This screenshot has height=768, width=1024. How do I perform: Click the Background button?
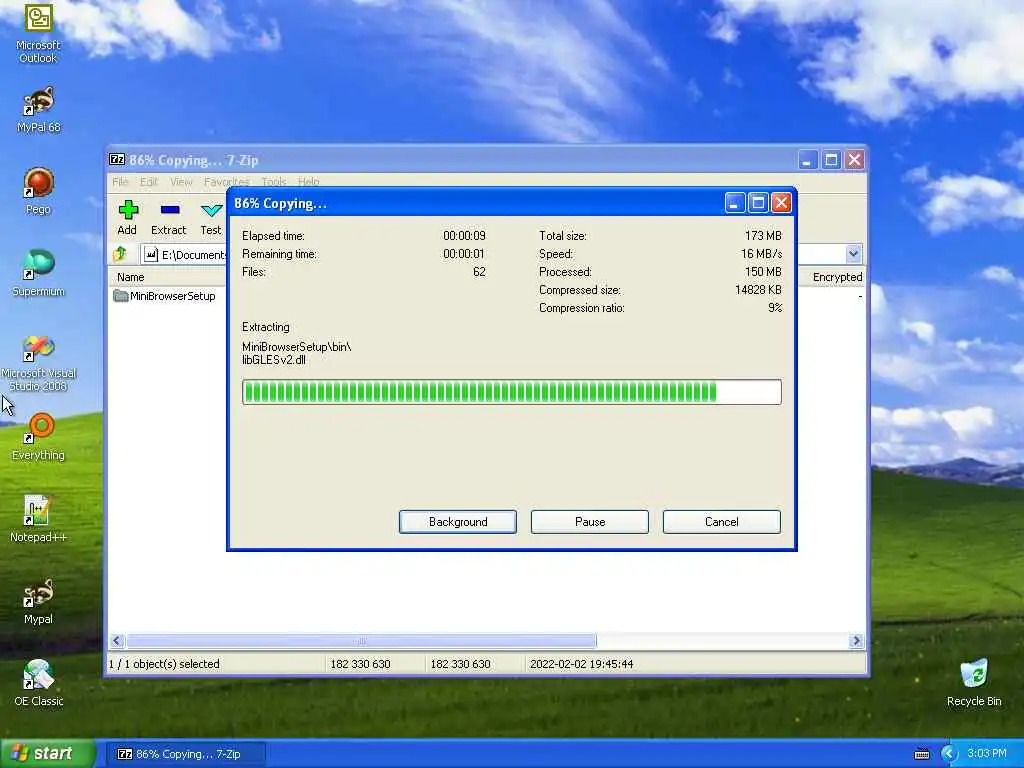[458, 522]
